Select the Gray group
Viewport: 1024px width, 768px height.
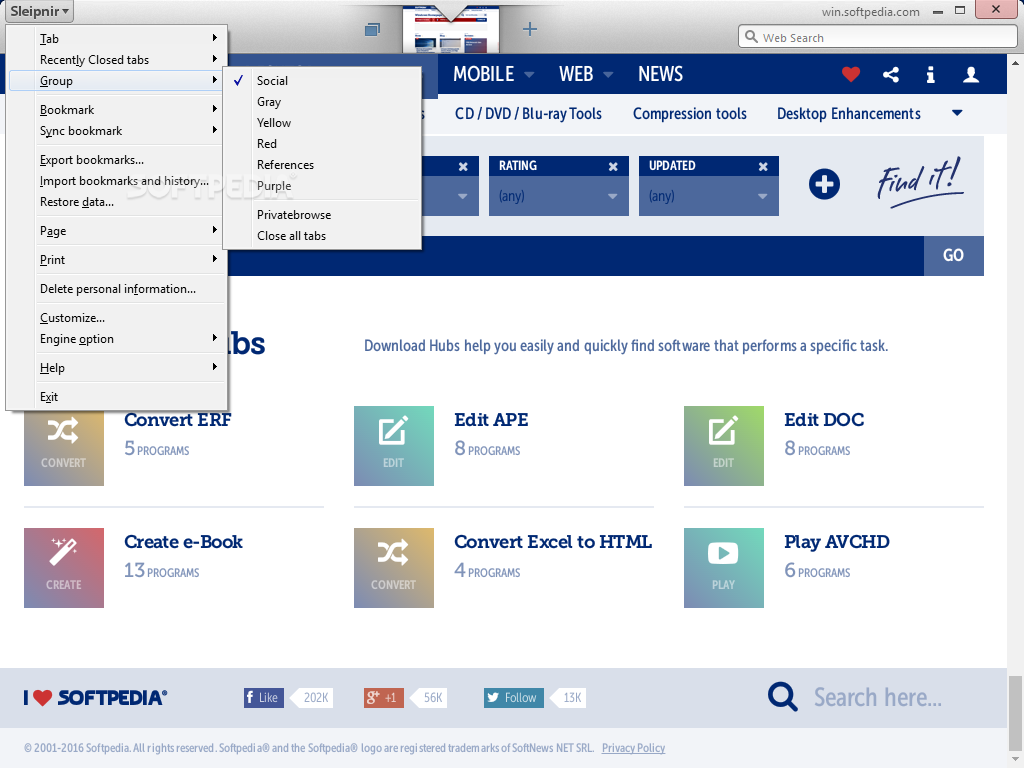[322, 102]
